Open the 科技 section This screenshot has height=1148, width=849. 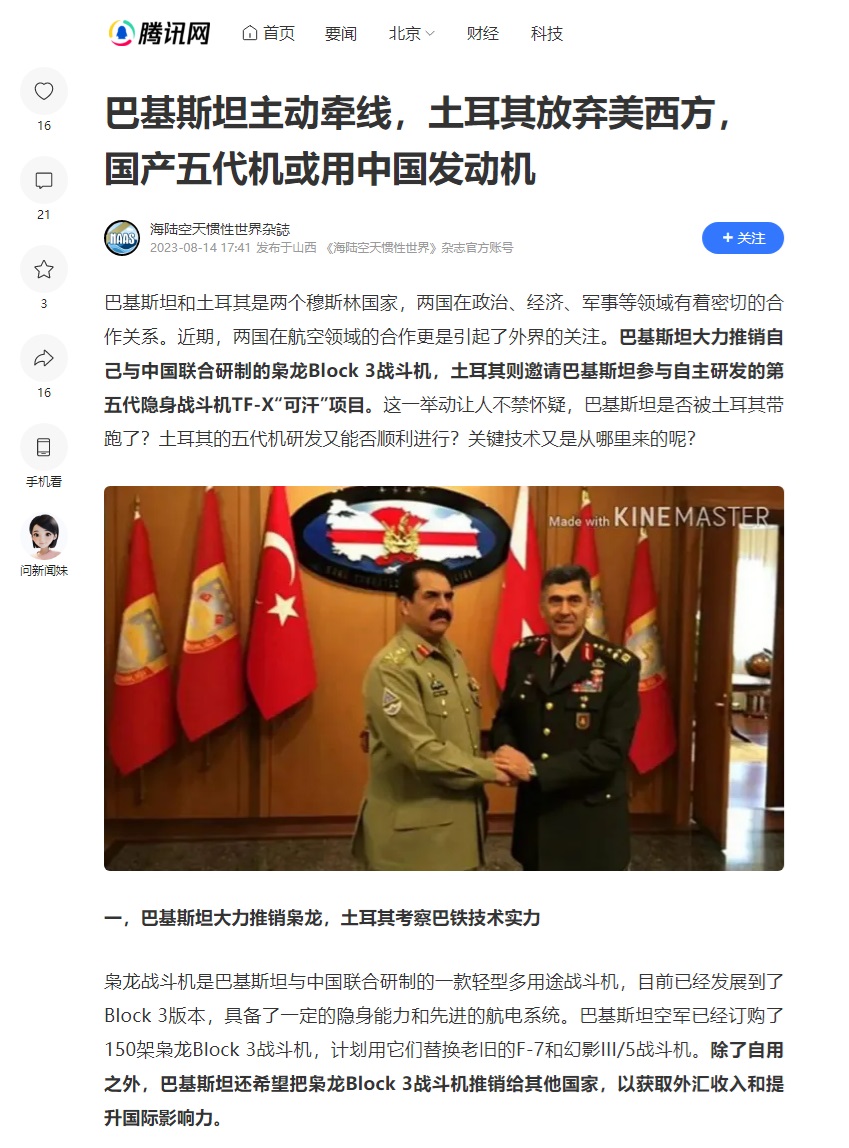tap(547, 34)
